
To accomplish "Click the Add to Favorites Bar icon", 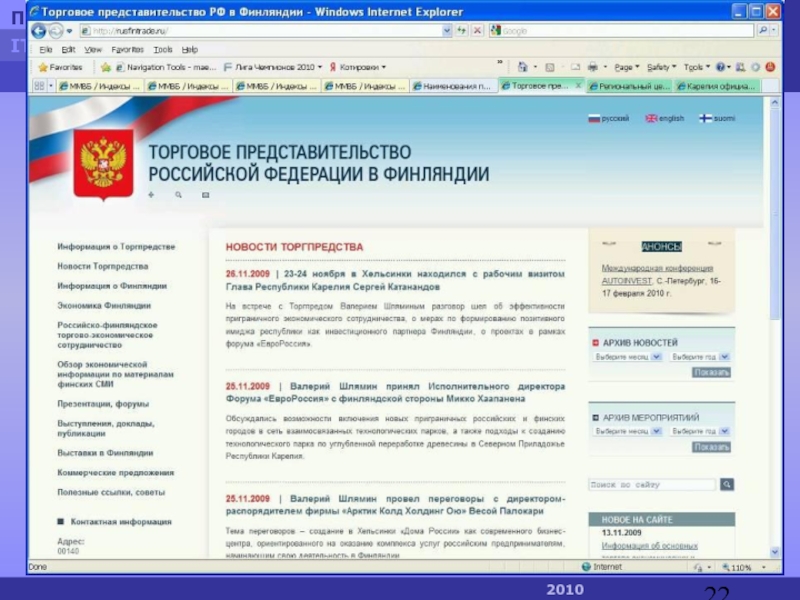I will pos(106,67).
